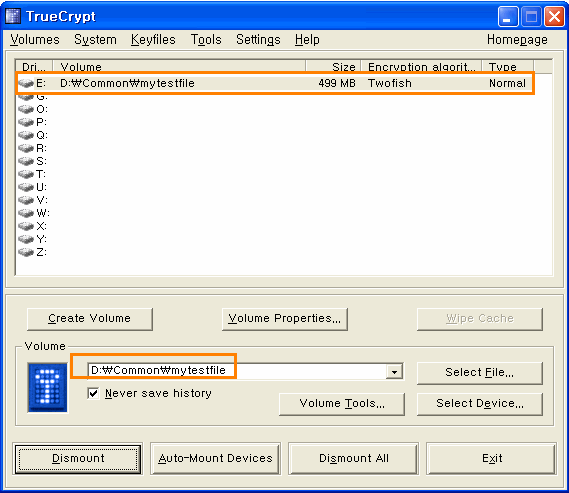Click the O: drive slot icon
569x493 pixels.
(x=26, y=109)
